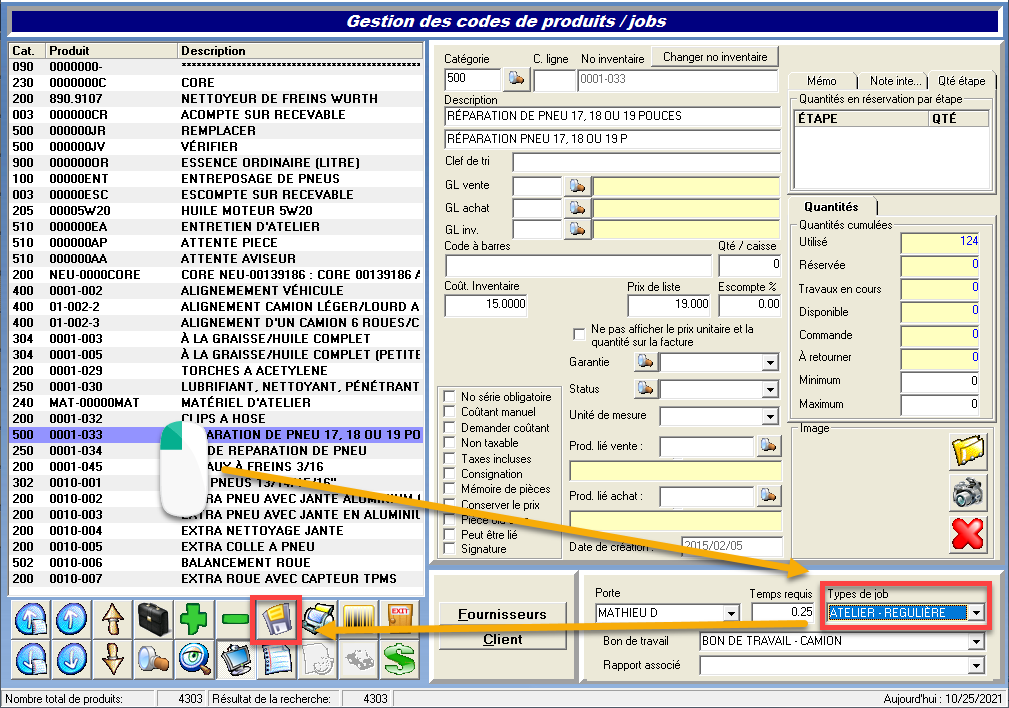1009x708 pixels.
Task: Select the NETTOYEUR DE FREINS WURTH row
Action: [216, 98]
